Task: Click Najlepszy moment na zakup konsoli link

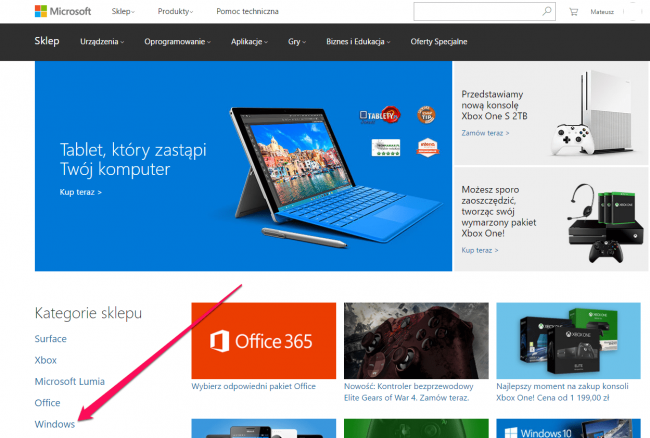Action: click(x=563, y=392)
